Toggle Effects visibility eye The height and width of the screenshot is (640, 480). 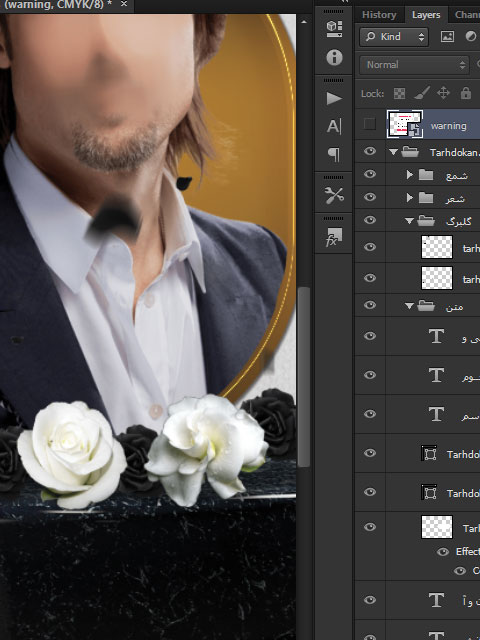coord(443,552)
